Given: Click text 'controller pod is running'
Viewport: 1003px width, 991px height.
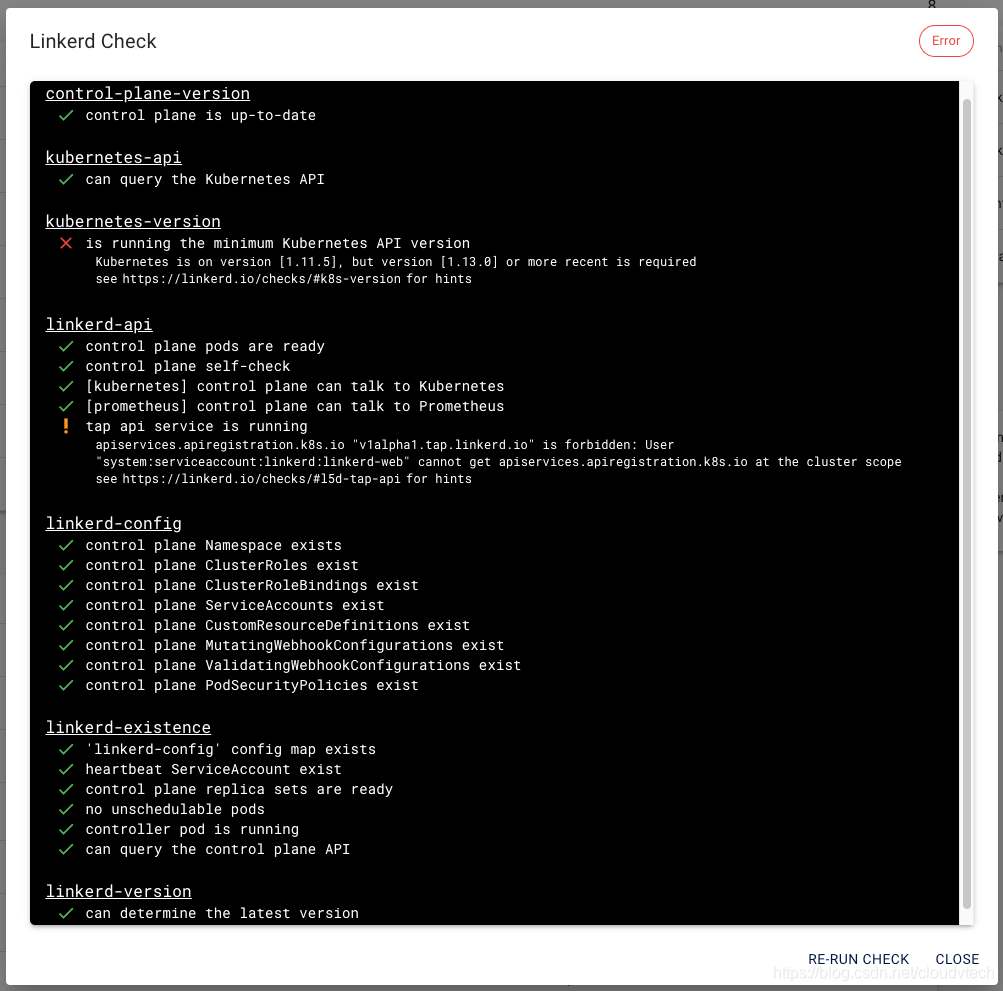Looking at the screenshot, I should tap(192, 829).
